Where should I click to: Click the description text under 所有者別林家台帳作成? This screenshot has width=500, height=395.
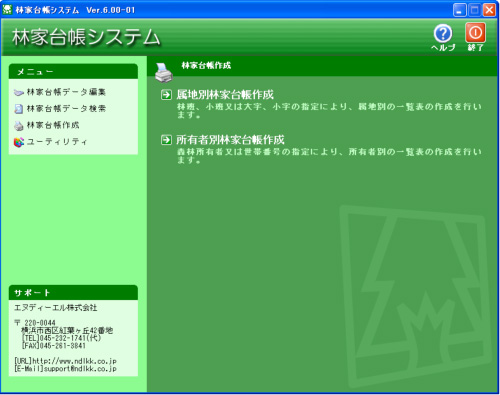[x=329, y=156]
